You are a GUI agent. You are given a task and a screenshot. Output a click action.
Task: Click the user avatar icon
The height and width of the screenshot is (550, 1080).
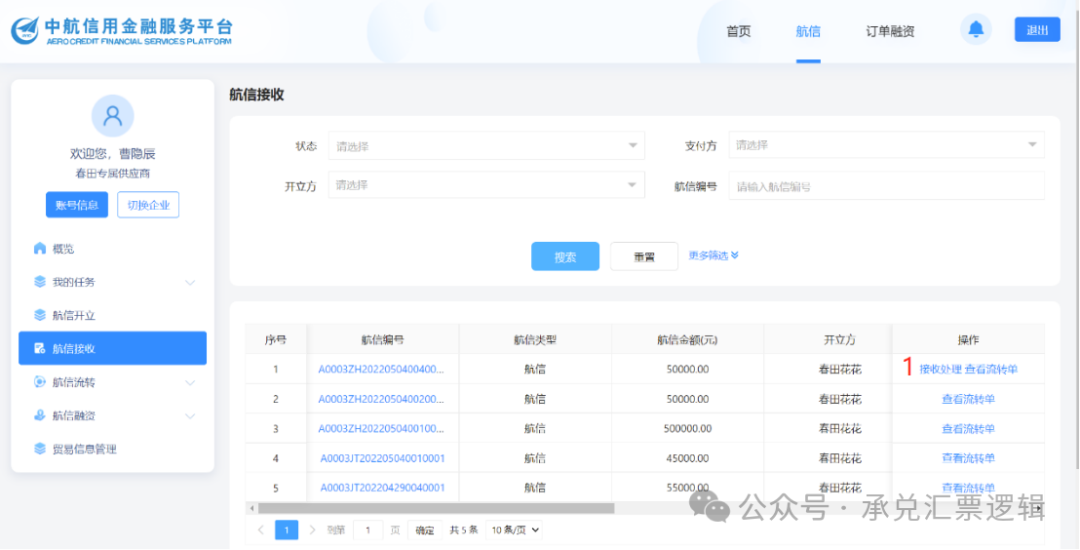pyautogui.click(x=112, y=116)
